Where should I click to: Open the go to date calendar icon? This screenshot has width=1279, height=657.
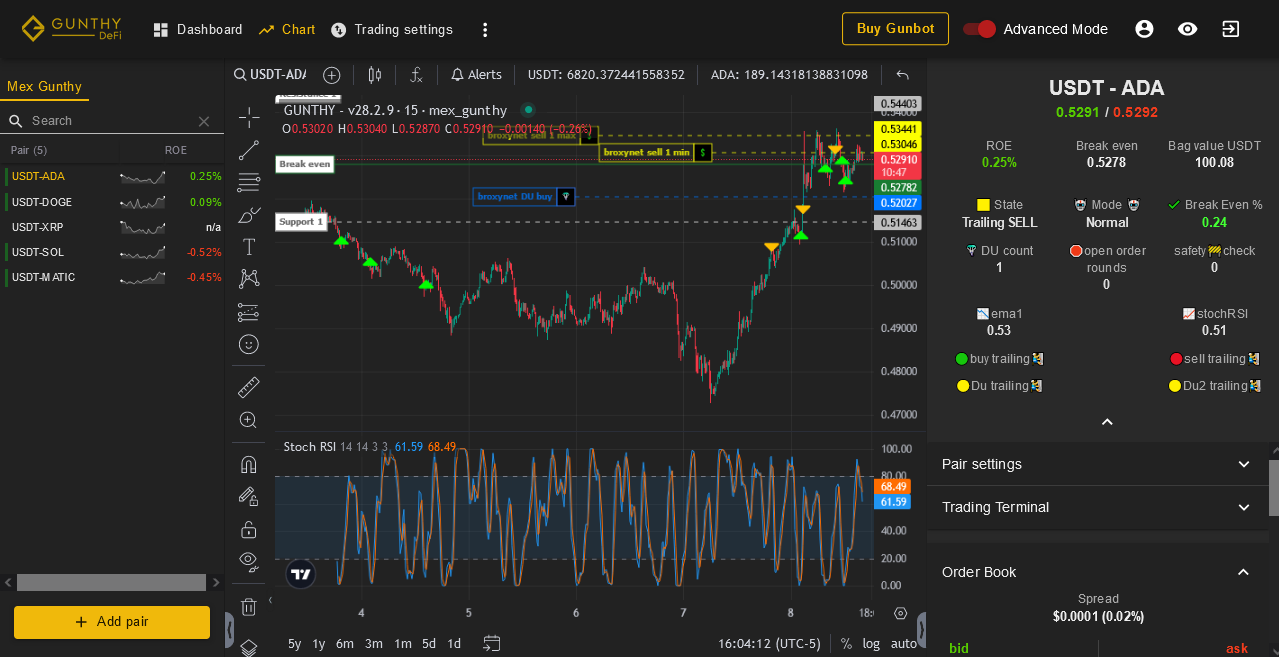click(492, 643)
